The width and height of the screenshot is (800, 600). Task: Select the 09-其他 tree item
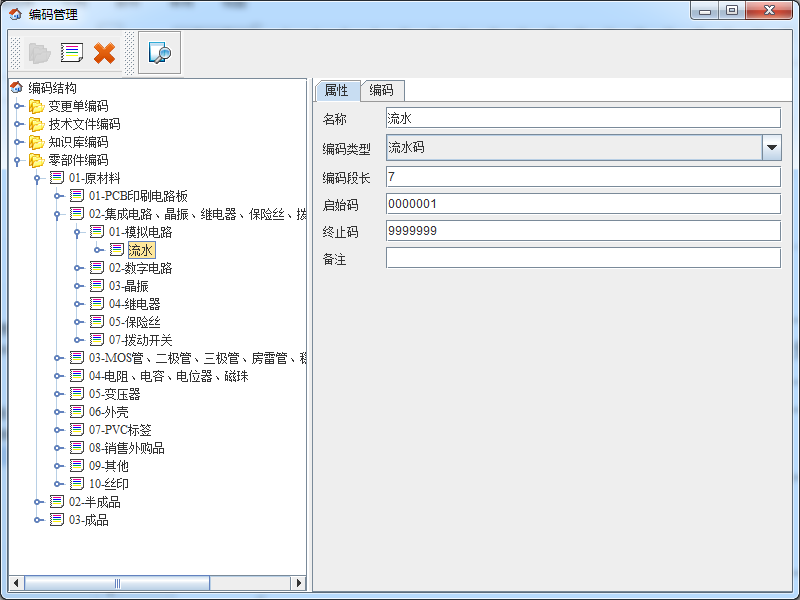pos(109,466)
